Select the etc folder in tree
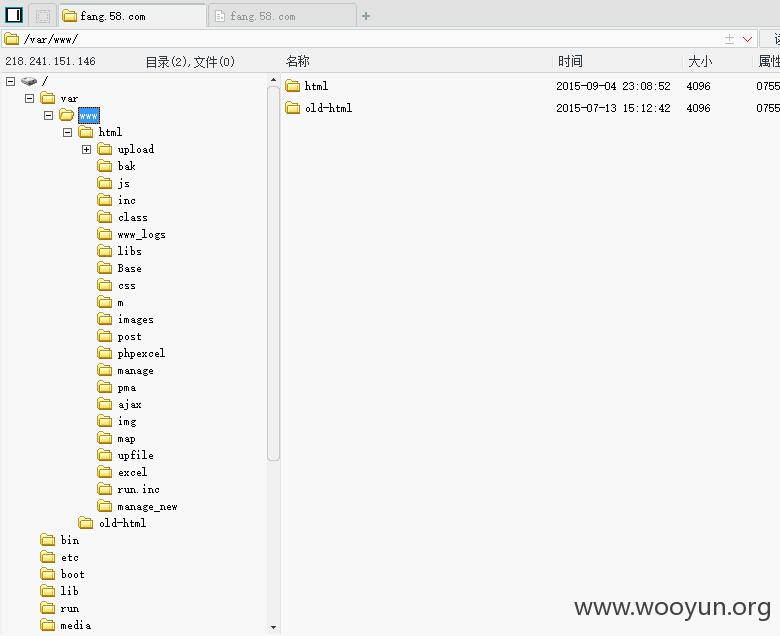Screen dimensions: 780x636 pyautogui.click(x=70, y=557)
